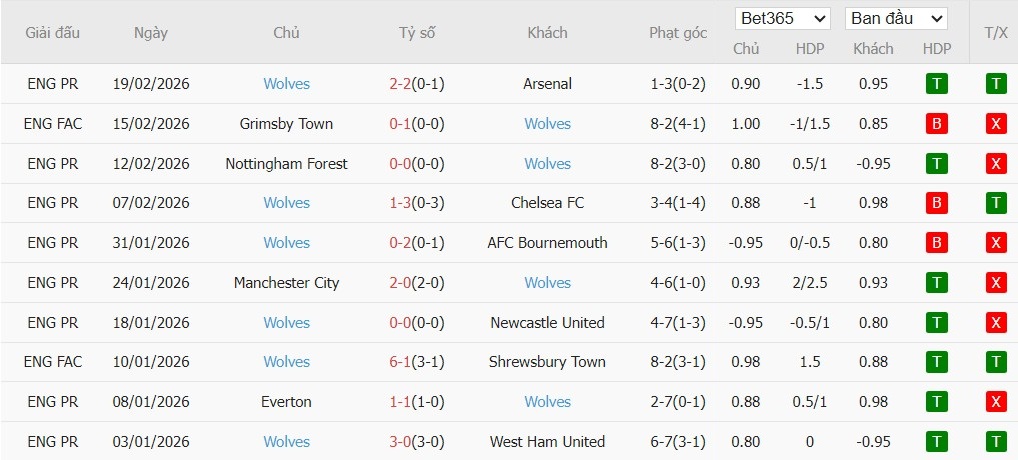Click green T HDP badge in Shrewsbury Town row
This screenshot has width=1018, height=460.
click(x=936, y=362)
